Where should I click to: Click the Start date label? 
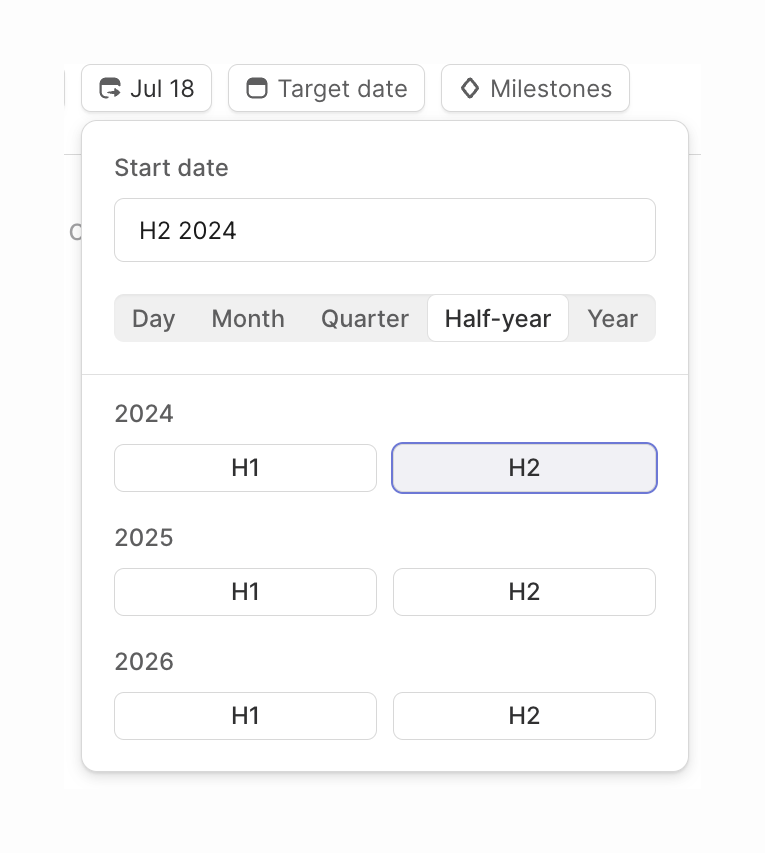(x=171, y=167)
